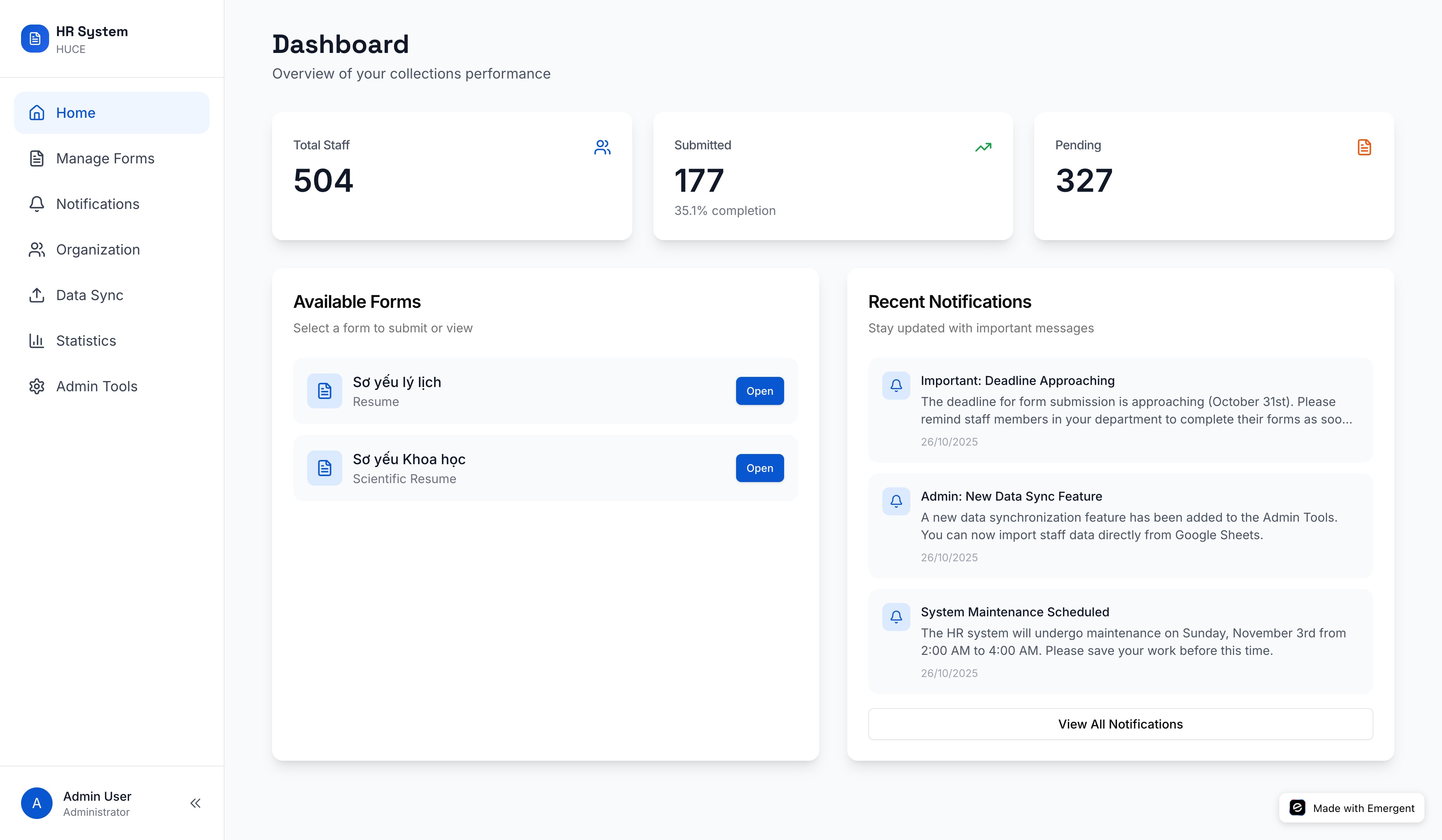Open Notifications from sidebar
This screenshot has height=840, width=1442.
click(x=97, y=204)
